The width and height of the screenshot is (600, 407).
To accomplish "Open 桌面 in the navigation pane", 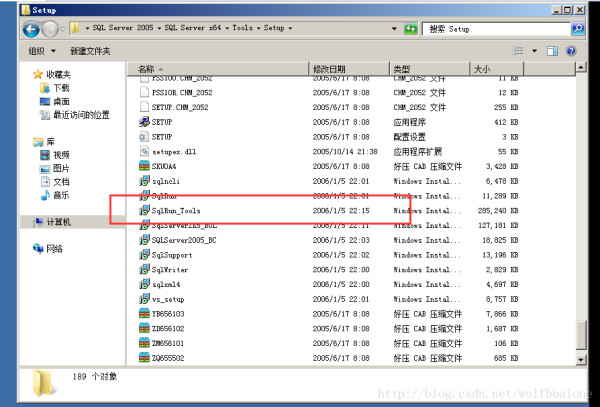I will click(61, 101).
